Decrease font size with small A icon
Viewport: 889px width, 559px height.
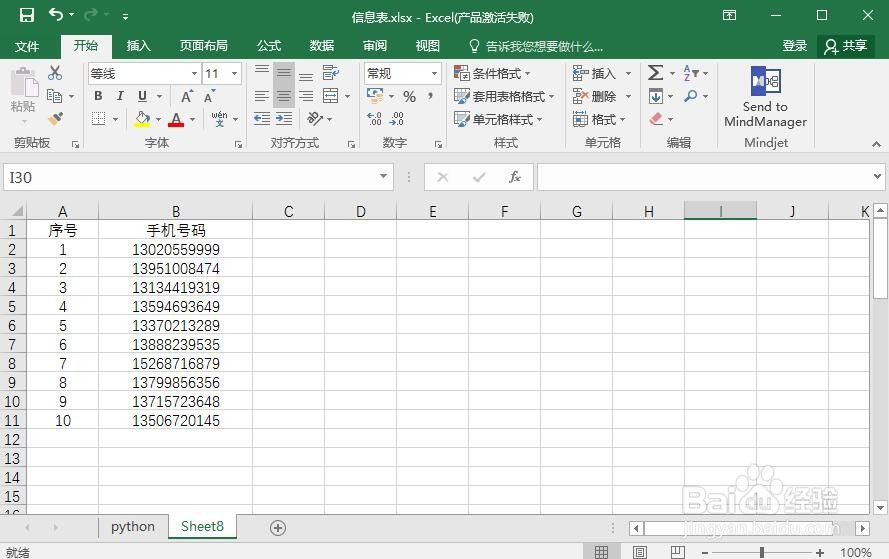point(209,96)
